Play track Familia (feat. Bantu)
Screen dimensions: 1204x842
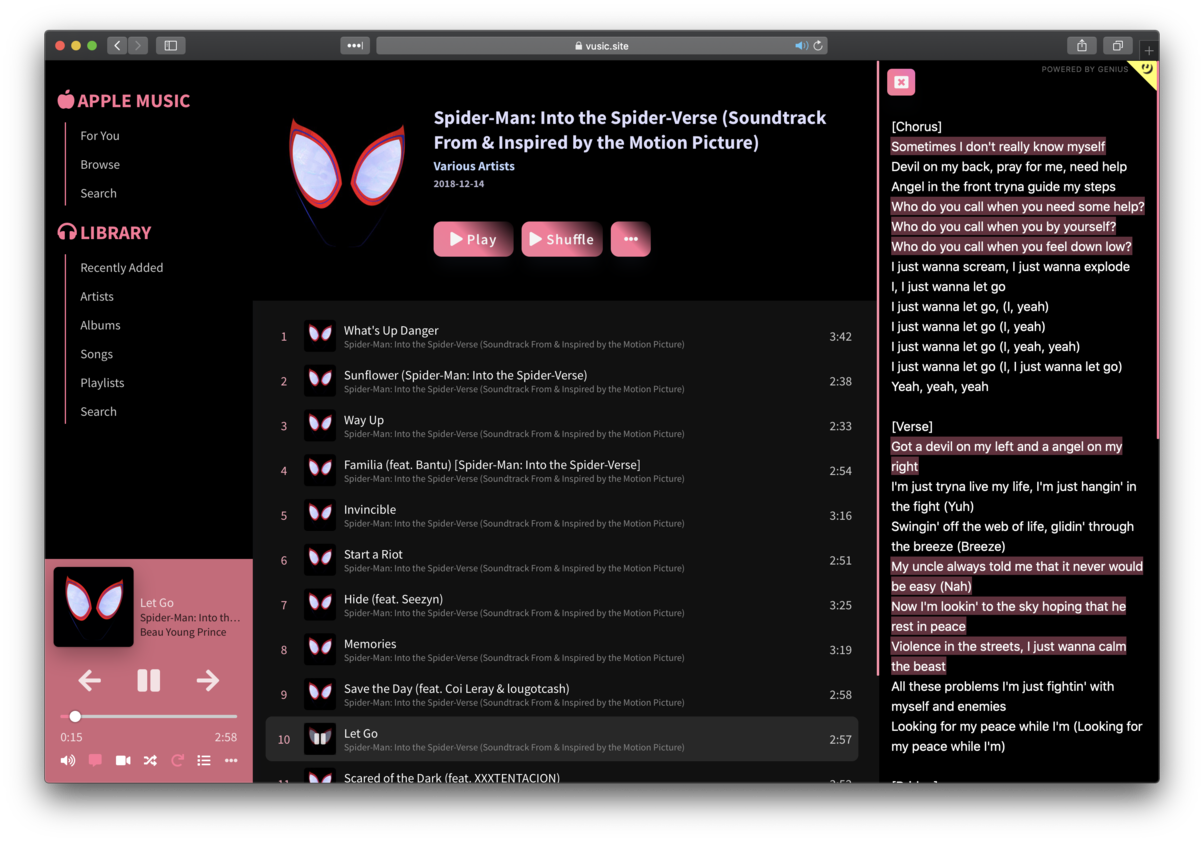pos(562,470)
